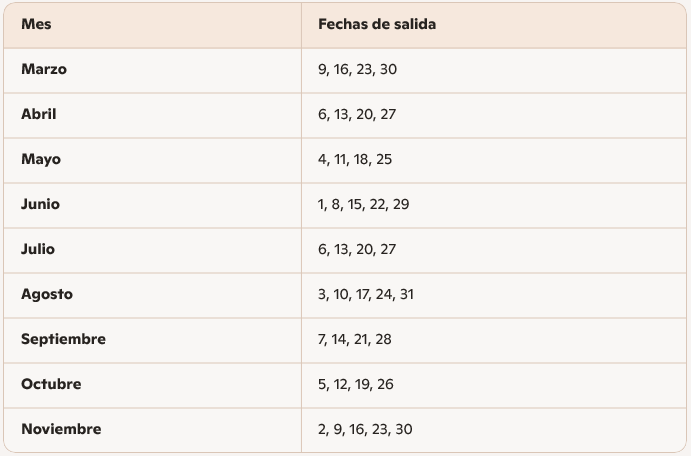This screenshot has height=456, width=691.
Task: Click Marzo dates "9, 16, 23, 30"
Action: (357, 70)
